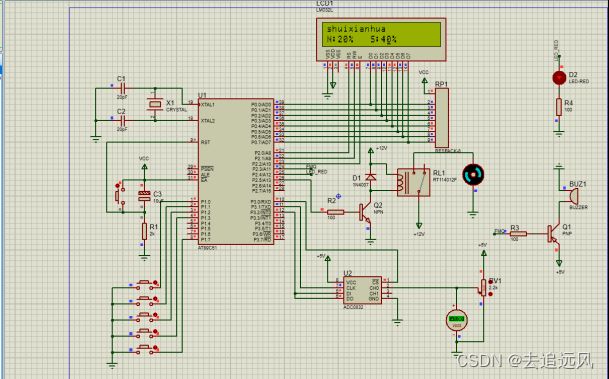Select resistor R2 near transistor Q2
The width and height of the screenshot is (609, 379).
point(335,212)
